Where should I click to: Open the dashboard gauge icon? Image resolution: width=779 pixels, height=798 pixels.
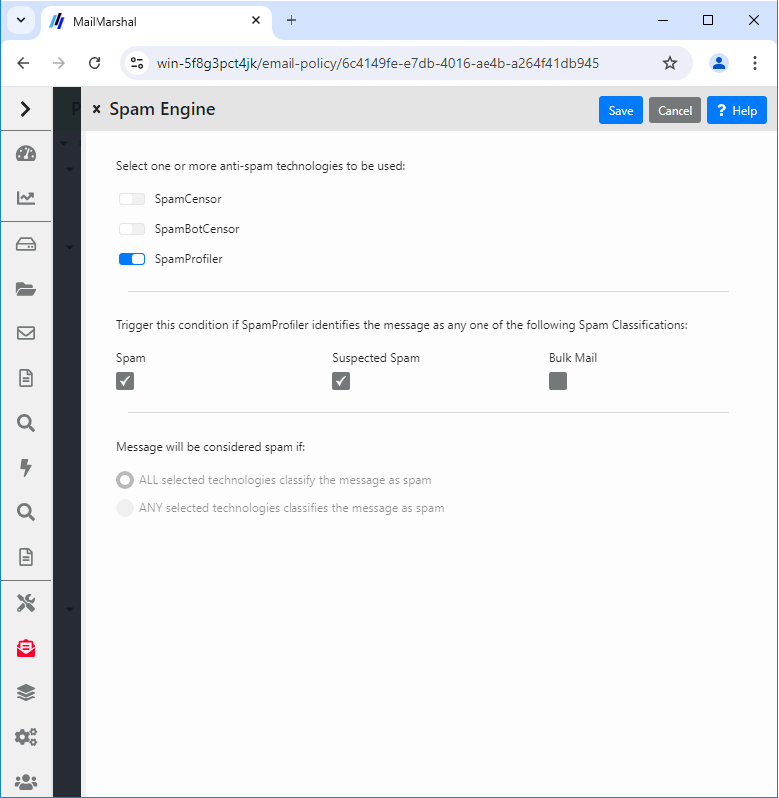(26, 154)
